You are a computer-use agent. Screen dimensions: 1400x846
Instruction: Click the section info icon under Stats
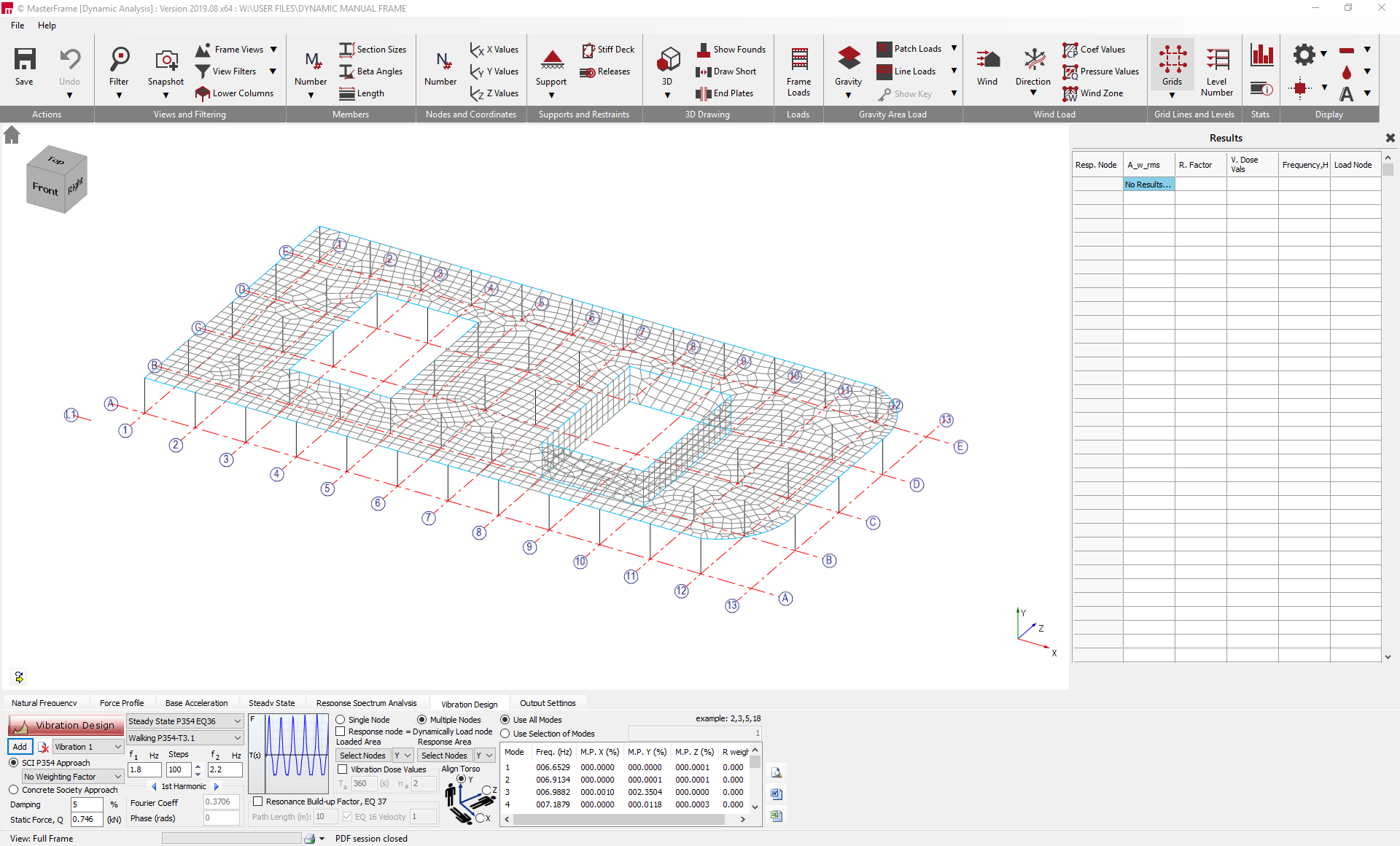point(1261,89)
